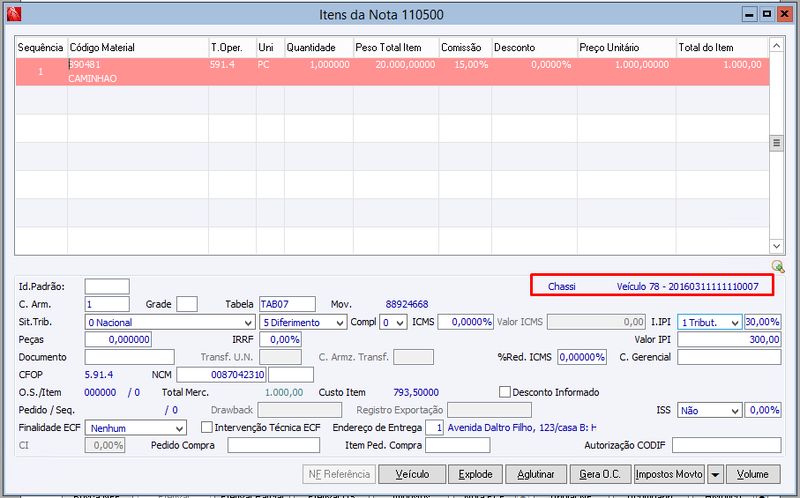800x498 pixels.
Task: Click the Veículo button
Action: click(412, 475)
